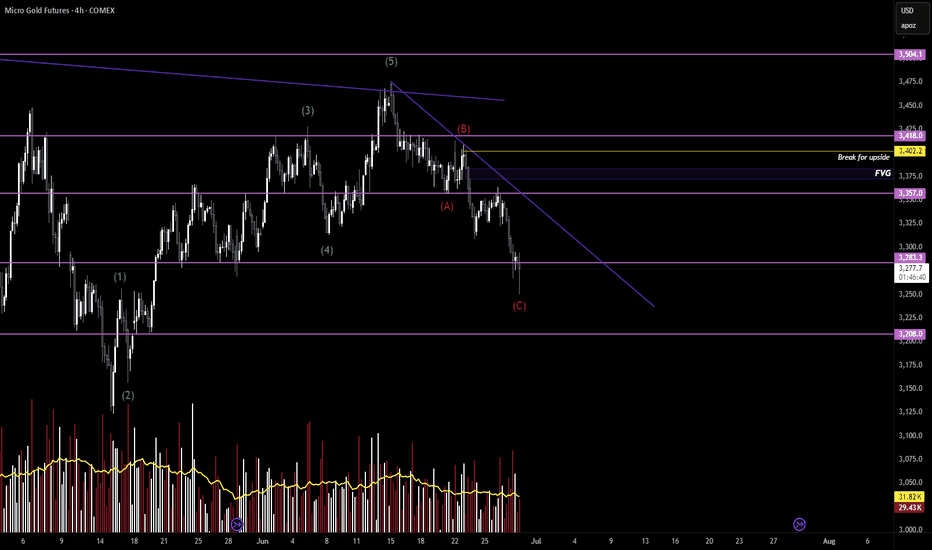
Task: Click the Jul label on time axis
Action: point(536,541)
